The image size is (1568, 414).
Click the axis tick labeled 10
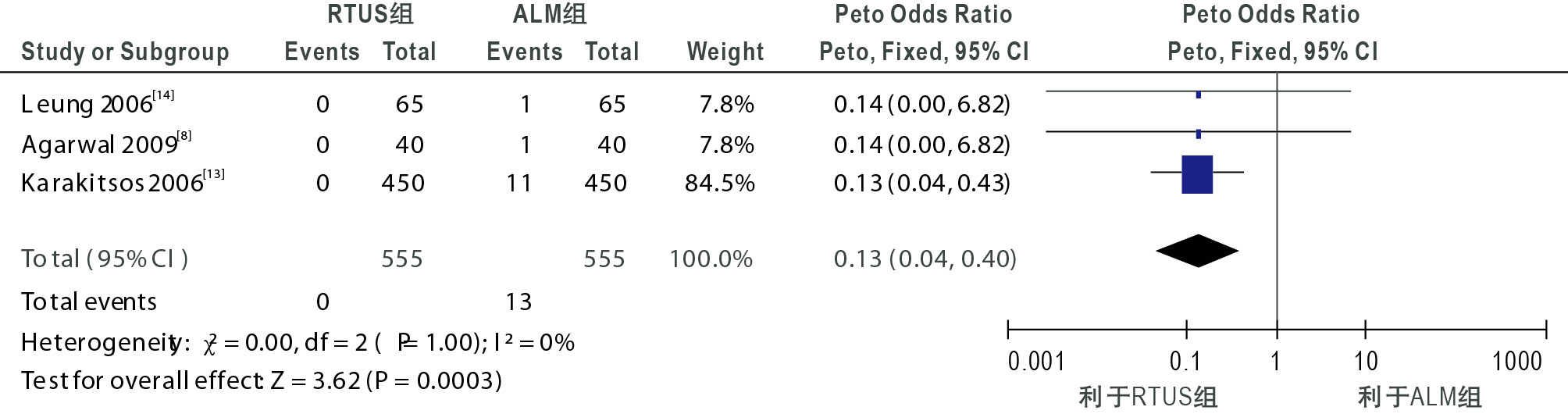(1366, 361)
